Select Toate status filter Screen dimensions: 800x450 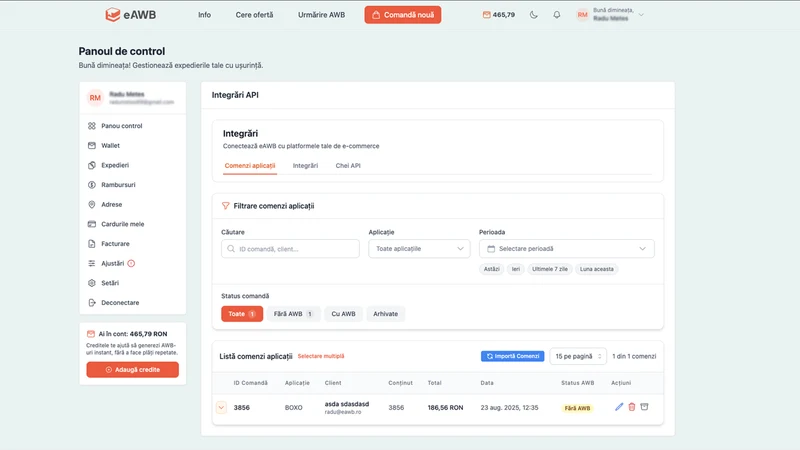[242, 314]
